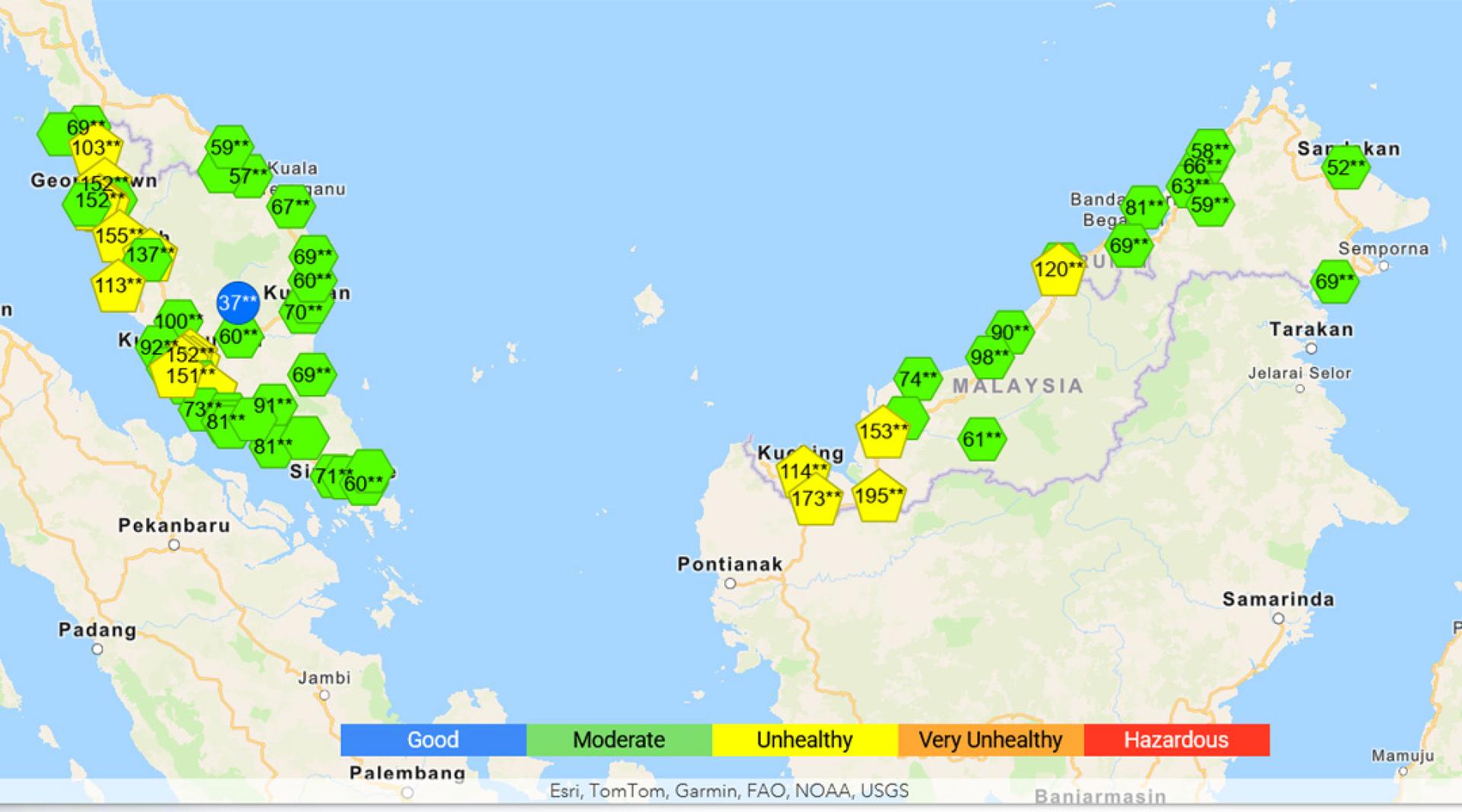Select the 73** green station marker
Viewport: 1462px width, 812px height.
[203, 409]
